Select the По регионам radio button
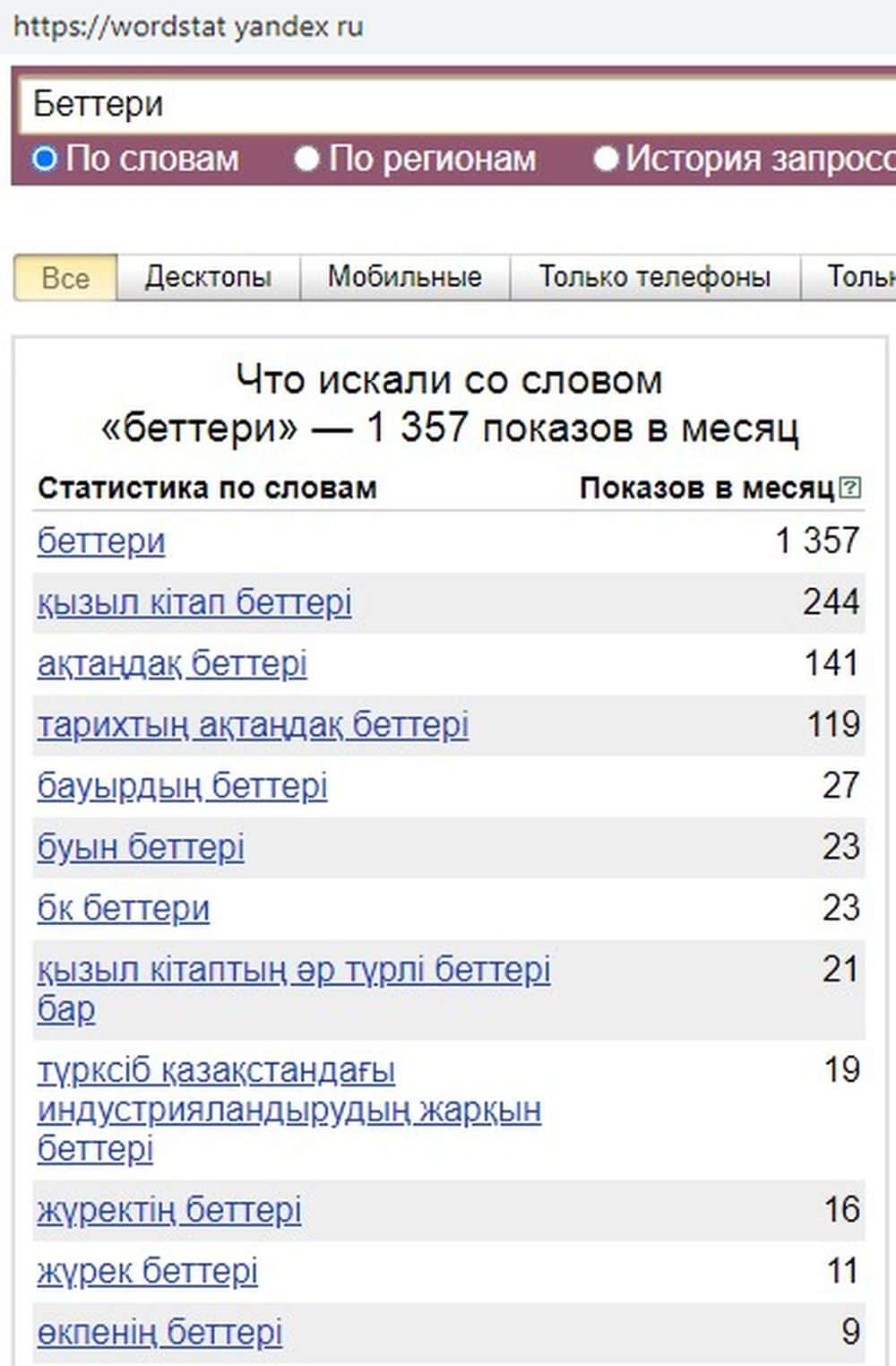This screenshot has width=896, height=1366. pyautogui.click(x=307, y=160)
